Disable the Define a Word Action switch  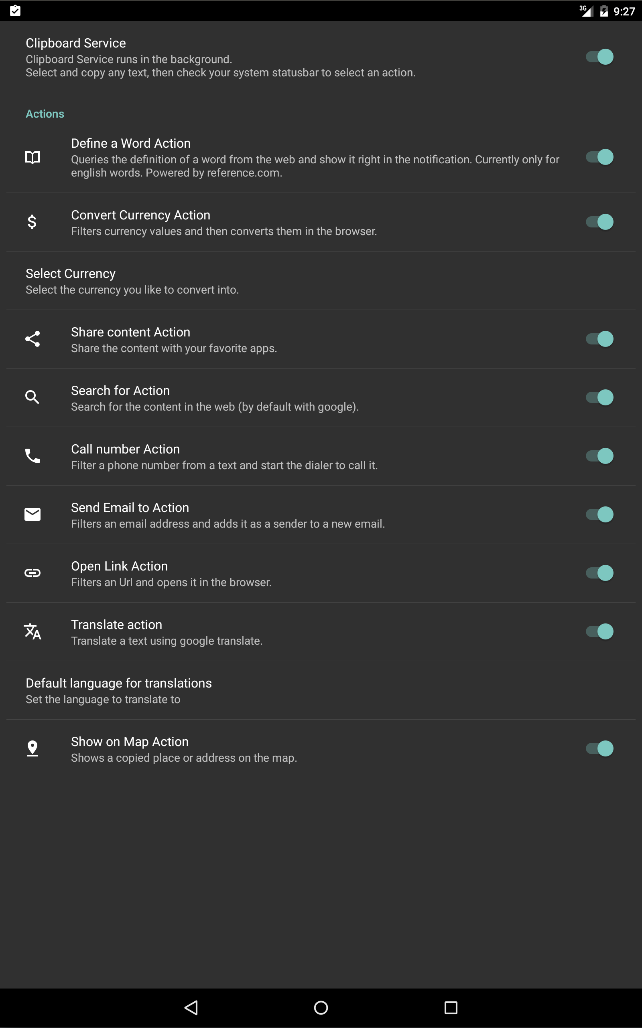click(x=599, y=157)
